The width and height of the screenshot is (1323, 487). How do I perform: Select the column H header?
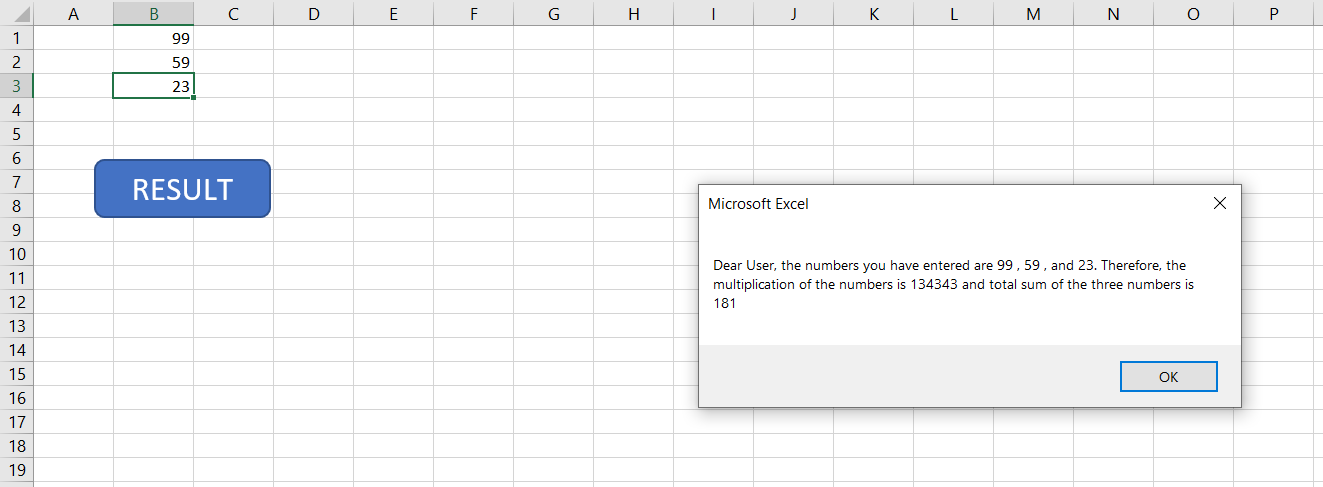pos(633,14)
